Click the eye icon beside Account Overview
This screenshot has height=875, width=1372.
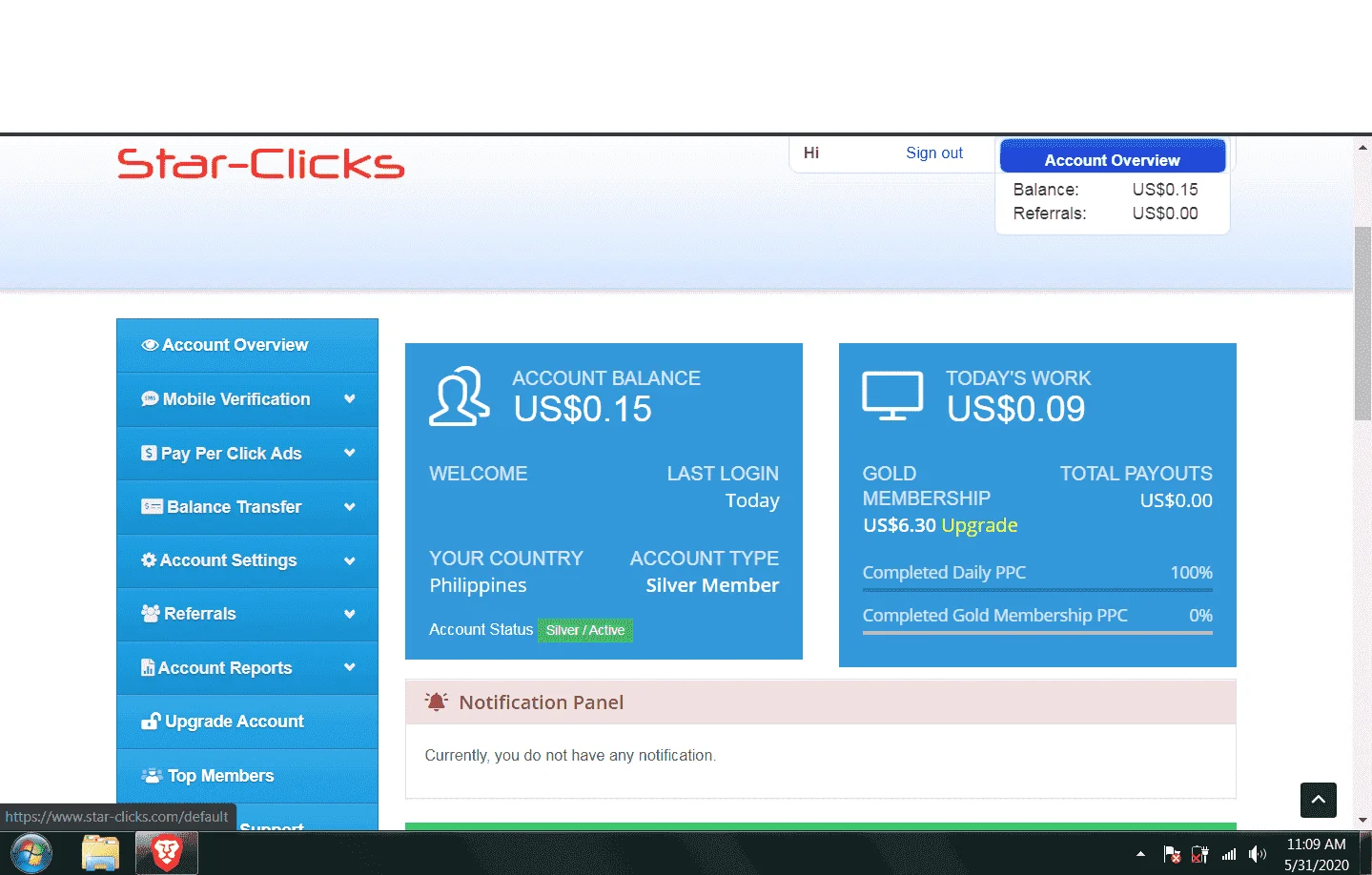pos(150,345)
